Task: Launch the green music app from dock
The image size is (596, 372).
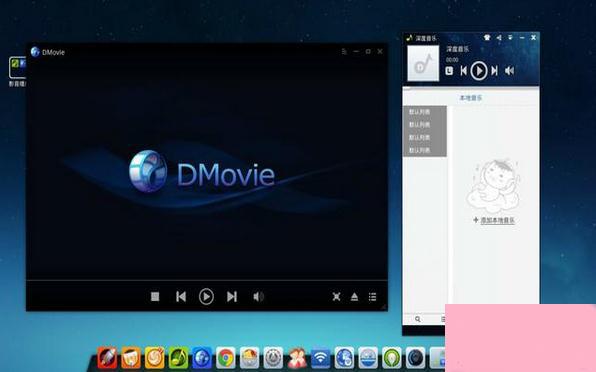Action: click(x=178, y=358)
